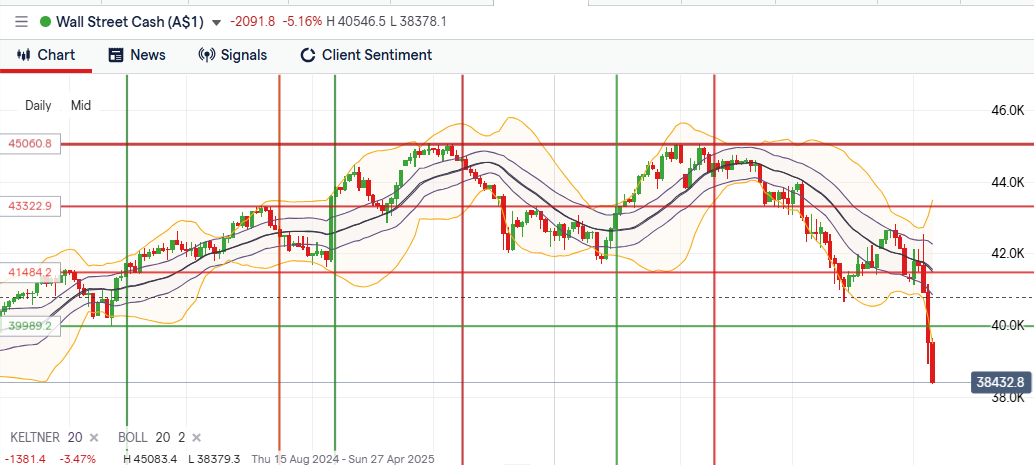Select the 41484.2 price level label
The height and width of the screenshot is (465, 1034).
pyautogui.click(x=30, y=272)
